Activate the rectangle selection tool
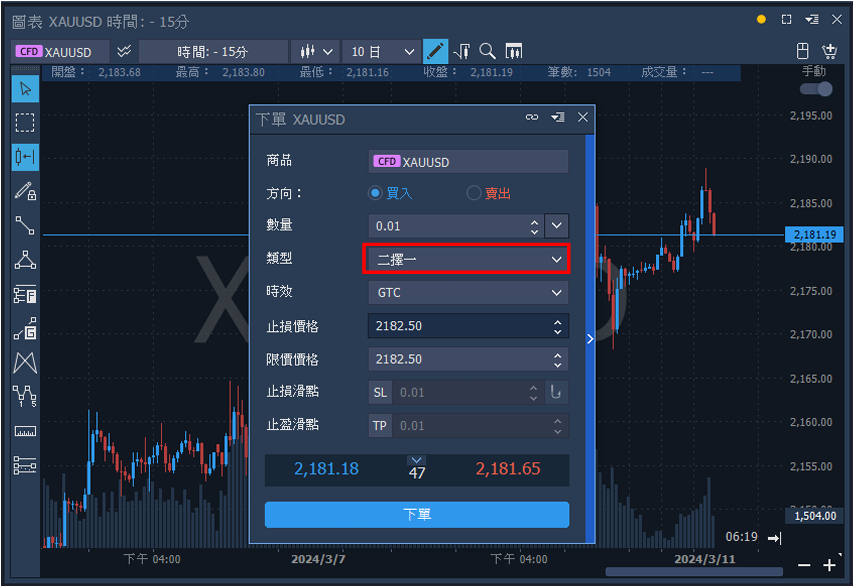The height and width of the screenshot is (586, 854). [25, 123]
